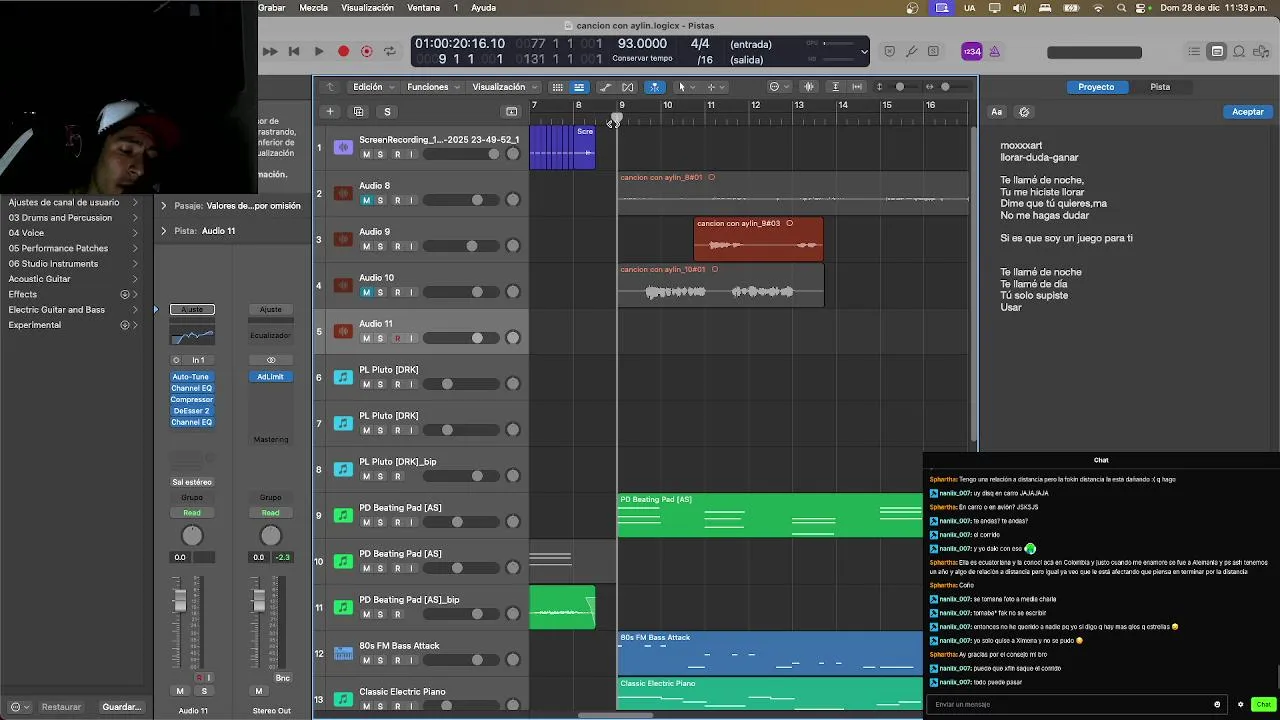Screen dimensions: 1280x720
Task: Toggle the Catch Playhead button
Action: tap(654, 87)
